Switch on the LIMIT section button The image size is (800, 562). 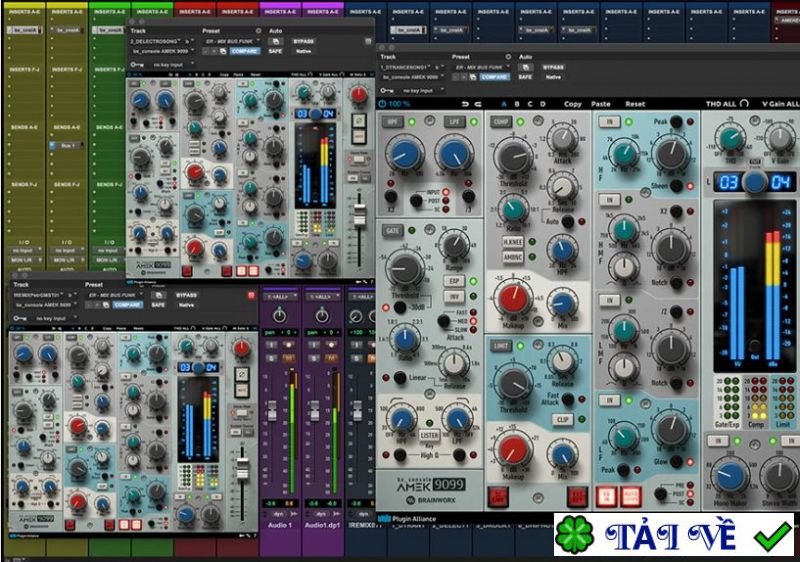click(x=501, y=343)
